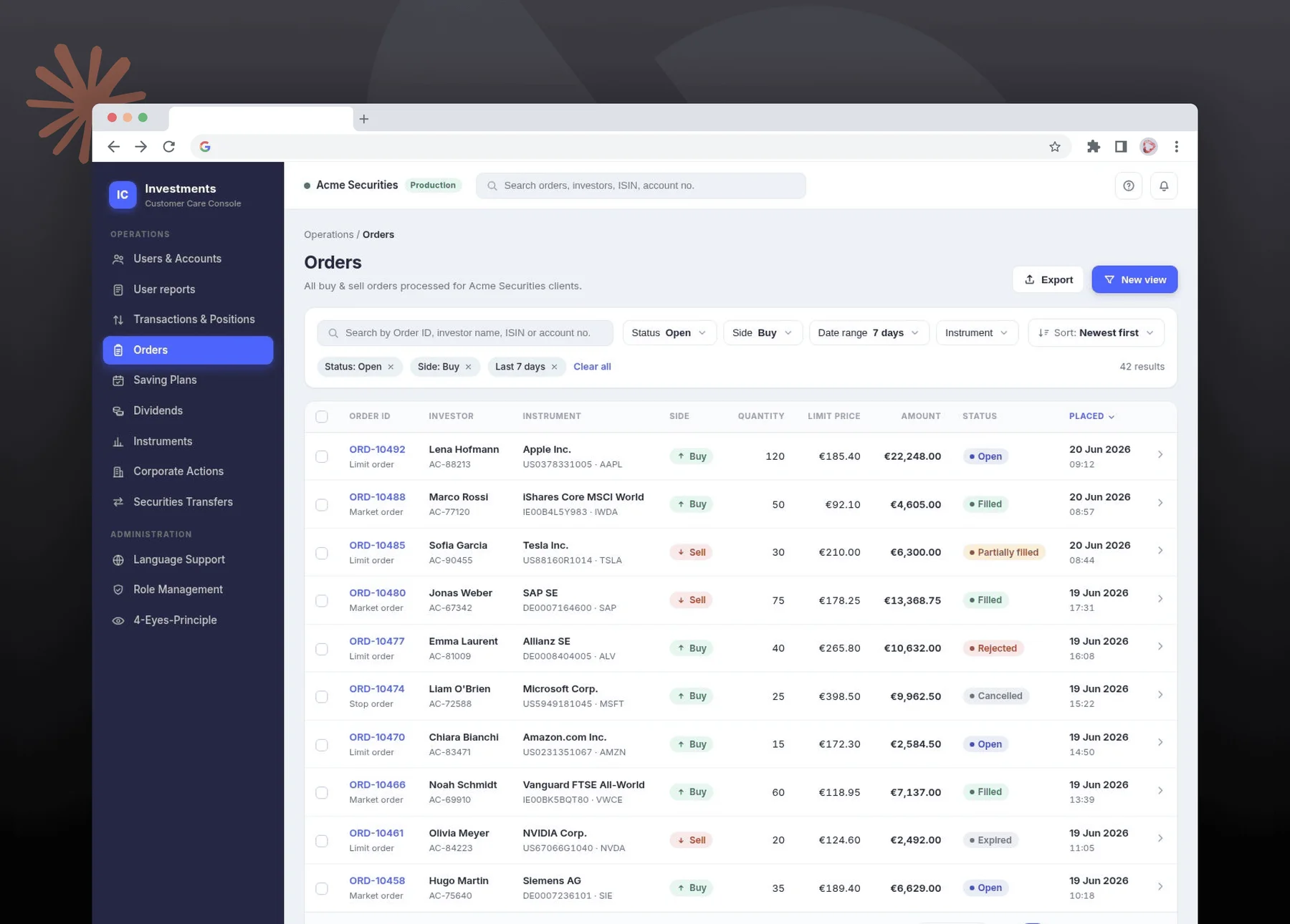
Task: Expand the Date range dropdown
Action: coord(869,333)
